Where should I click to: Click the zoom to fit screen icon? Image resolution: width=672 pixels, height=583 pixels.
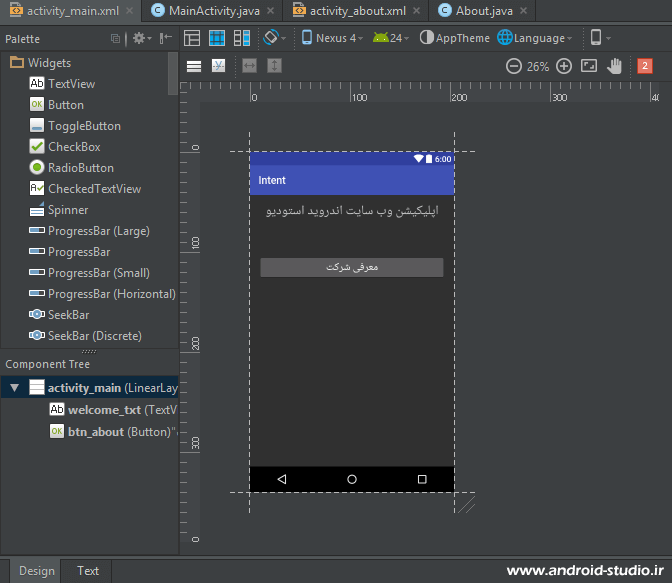589,66
